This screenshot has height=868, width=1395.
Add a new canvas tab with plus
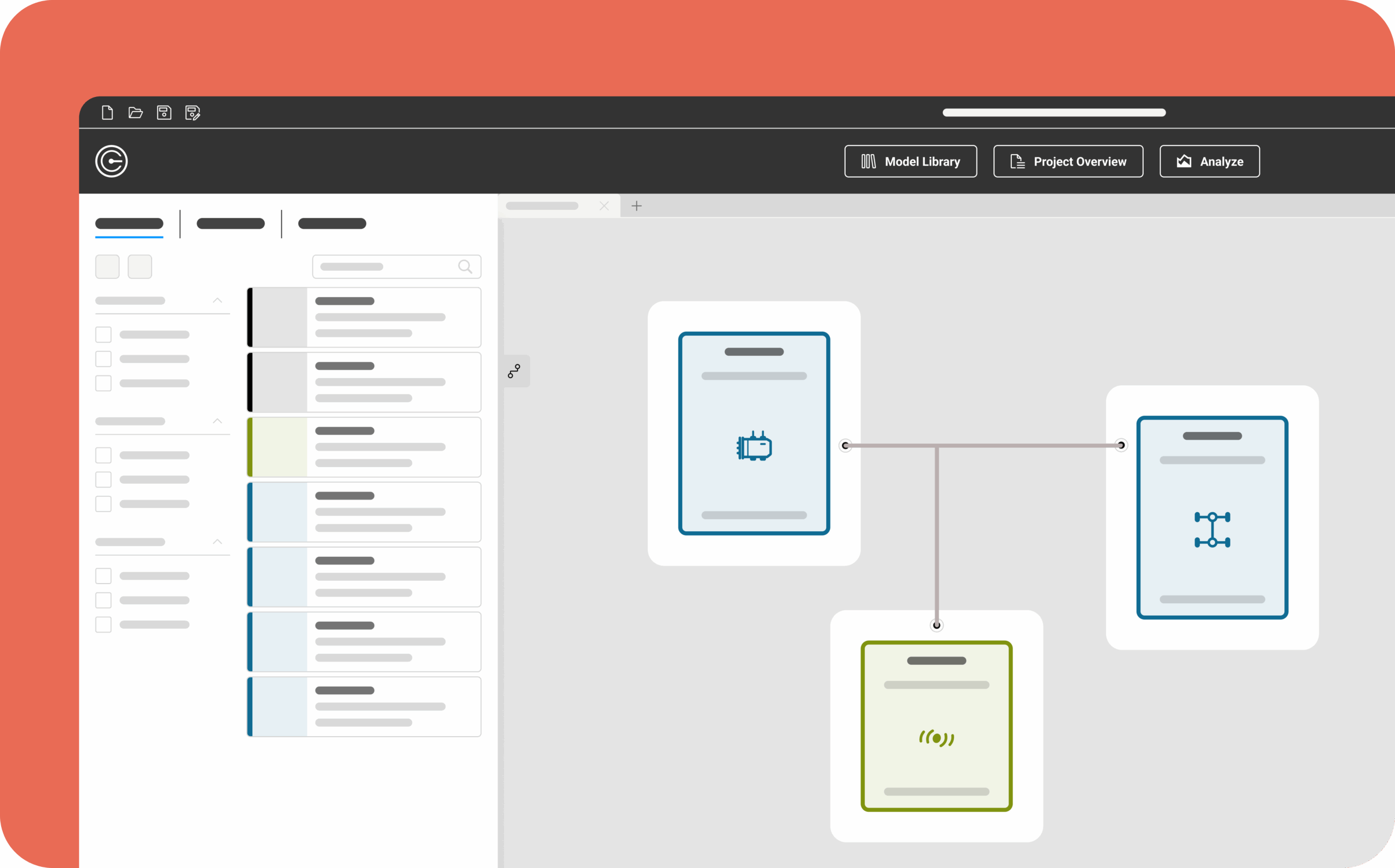[x=636, y=206]
